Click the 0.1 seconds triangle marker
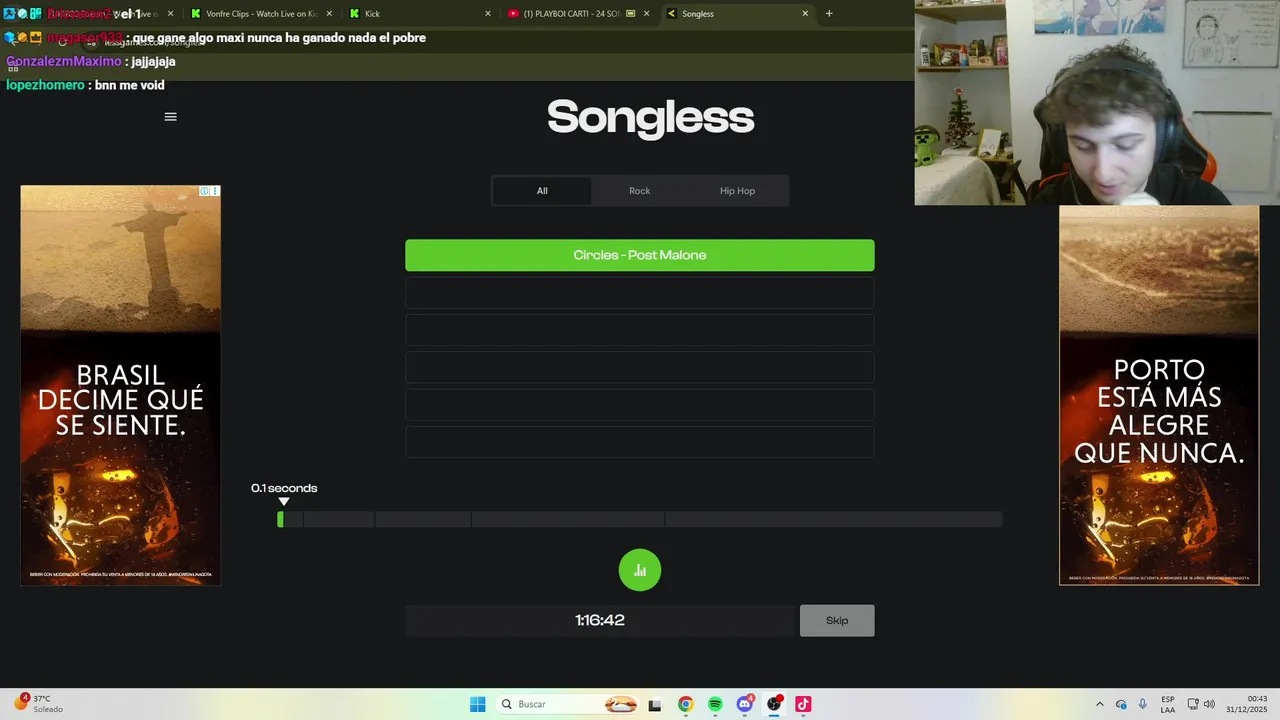 [284, 502]
